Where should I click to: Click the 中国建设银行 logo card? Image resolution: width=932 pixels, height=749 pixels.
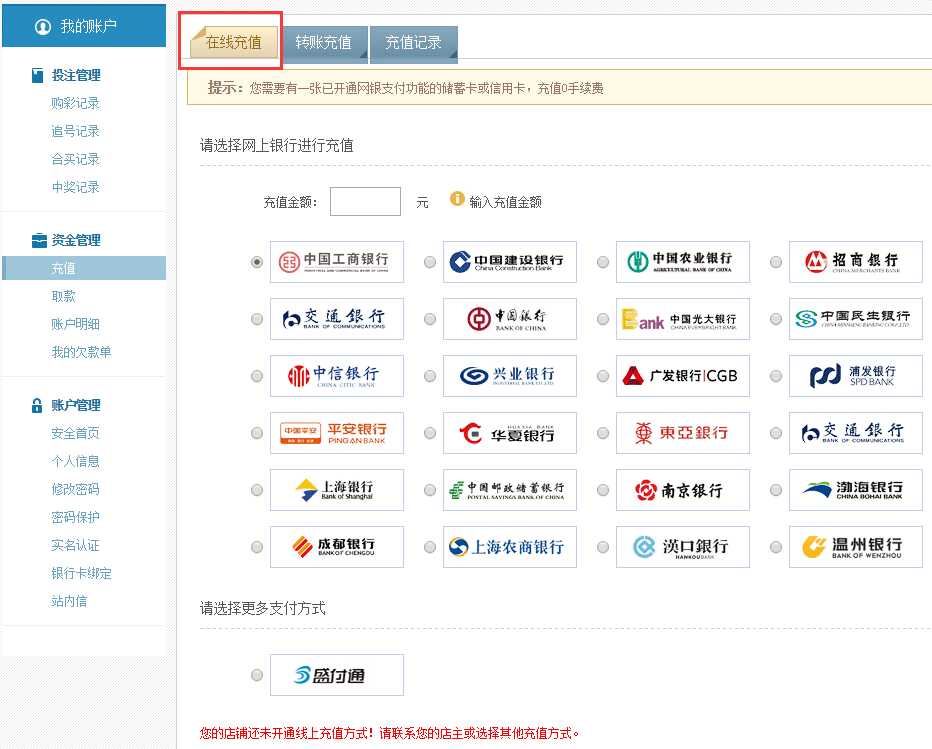[509, 262]
